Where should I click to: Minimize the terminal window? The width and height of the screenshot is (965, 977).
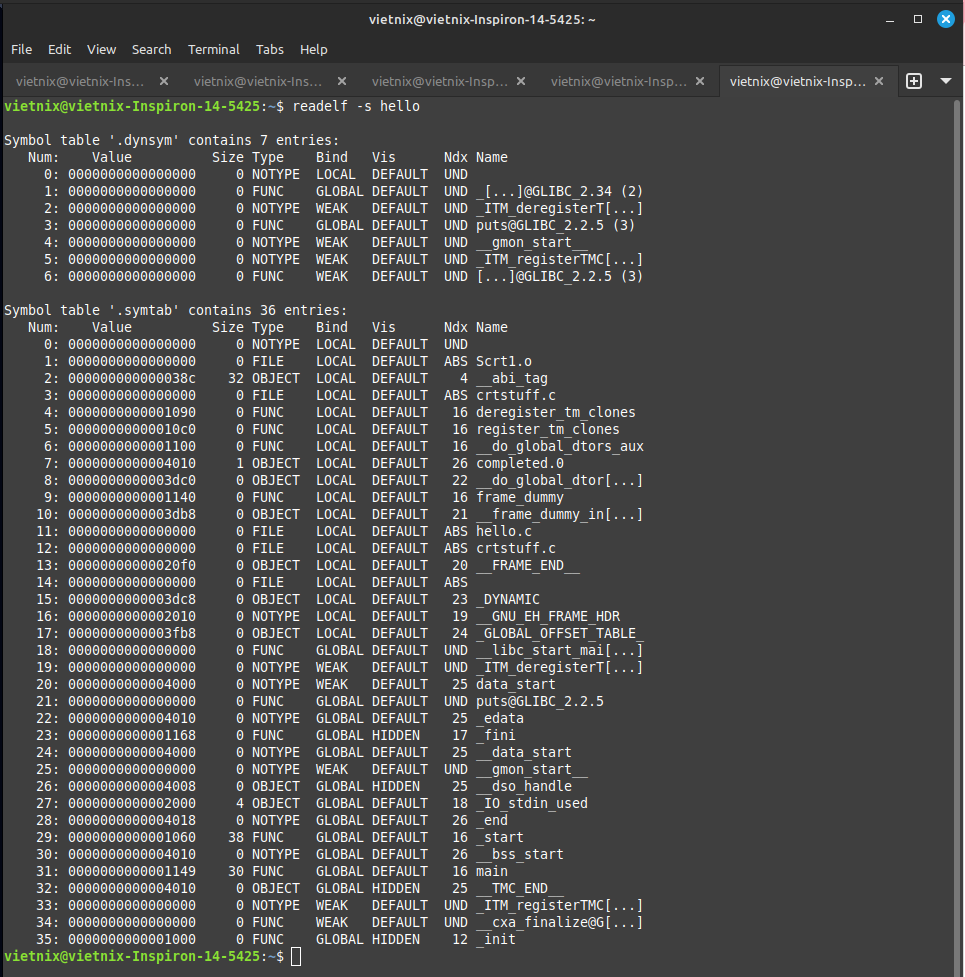click(891, 20)
